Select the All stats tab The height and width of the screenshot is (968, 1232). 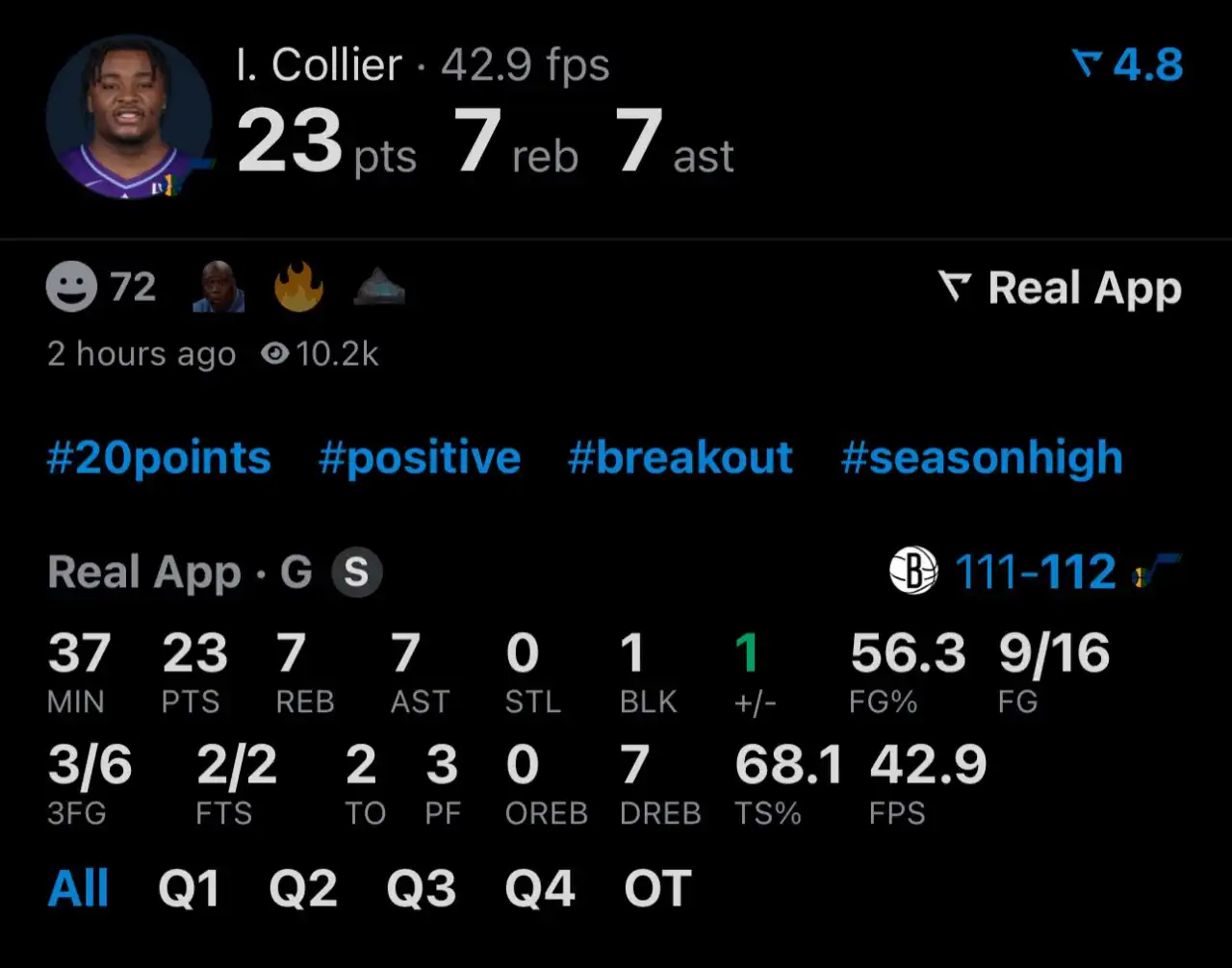coord(78,888)
